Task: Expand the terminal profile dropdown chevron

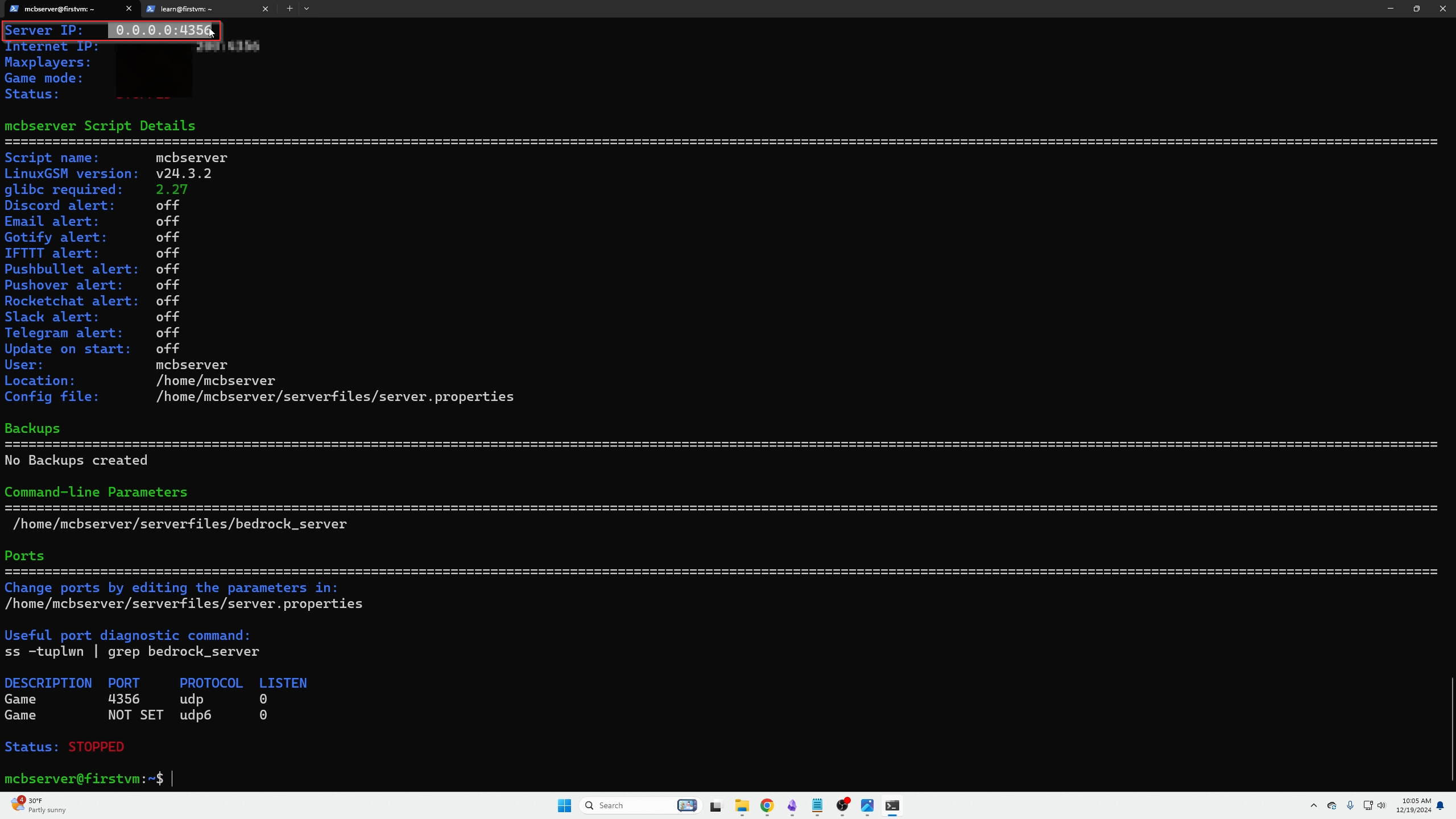Action: pos(307,9)
